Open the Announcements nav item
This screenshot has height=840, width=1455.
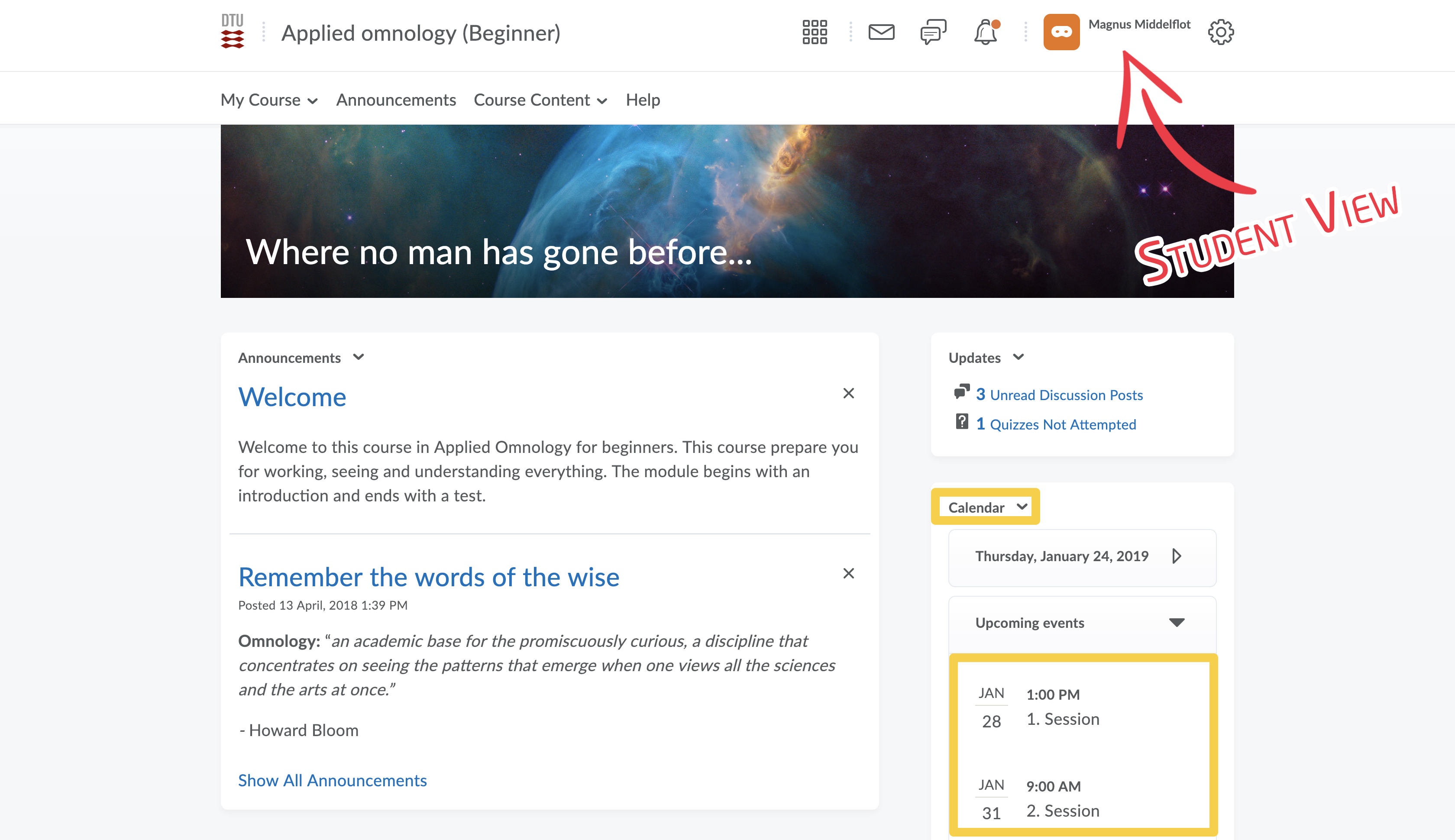[x=396, y=100]
